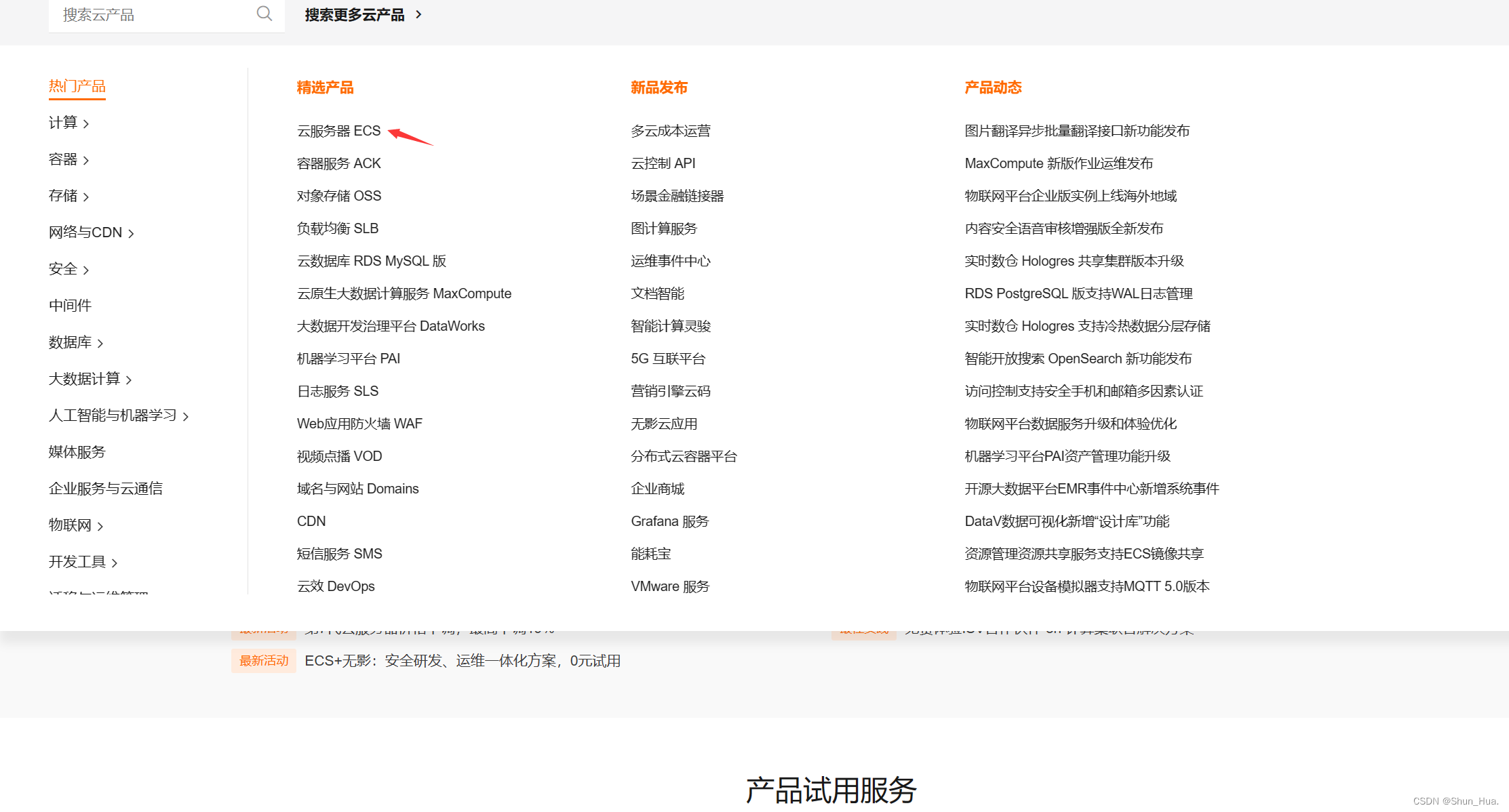This screenshot has height=812, width=1509.
Task: Expand the 大数据计算 category
Action: point(90,379)
